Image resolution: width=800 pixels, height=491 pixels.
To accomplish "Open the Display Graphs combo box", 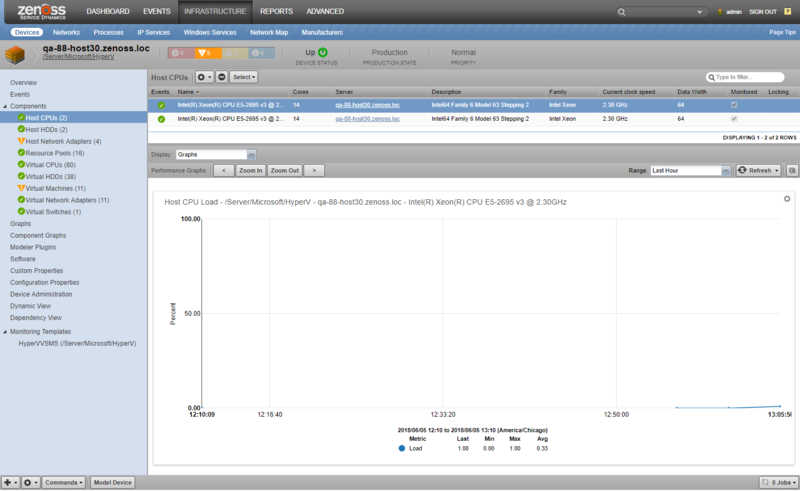I will (x=216, y=154).
